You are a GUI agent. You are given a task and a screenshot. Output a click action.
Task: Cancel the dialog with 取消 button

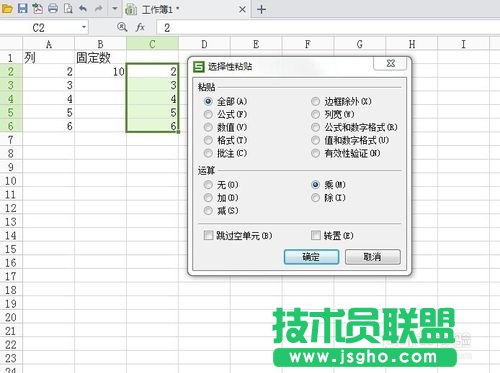[373, 257]
